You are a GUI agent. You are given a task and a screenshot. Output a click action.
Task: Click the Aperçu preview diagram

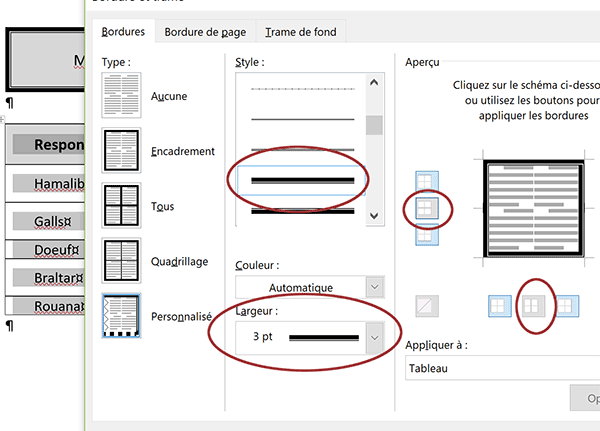533,209
